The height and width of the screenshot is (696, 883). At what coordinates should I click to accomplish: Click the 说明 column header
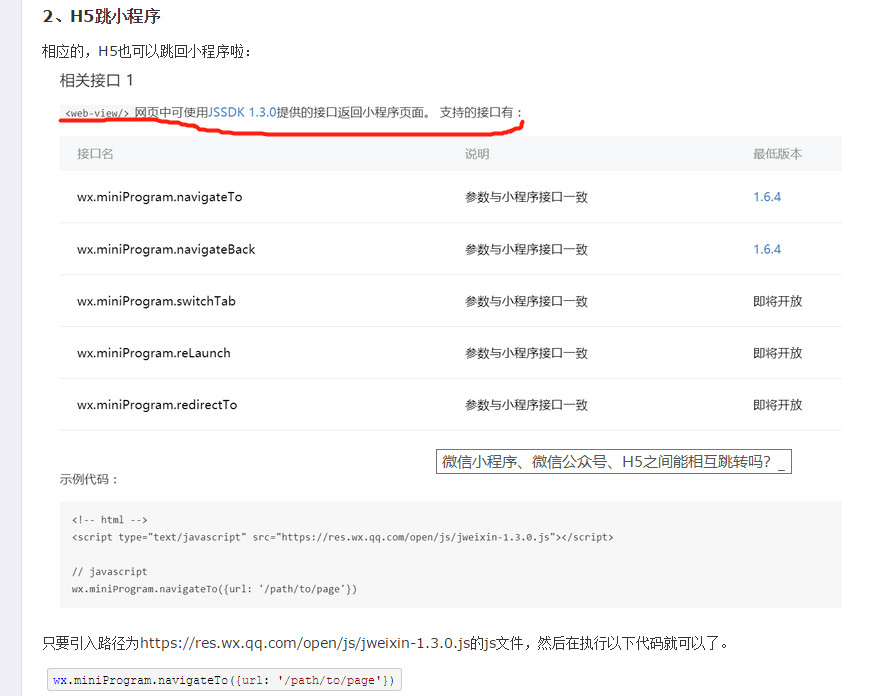(477, 154)
